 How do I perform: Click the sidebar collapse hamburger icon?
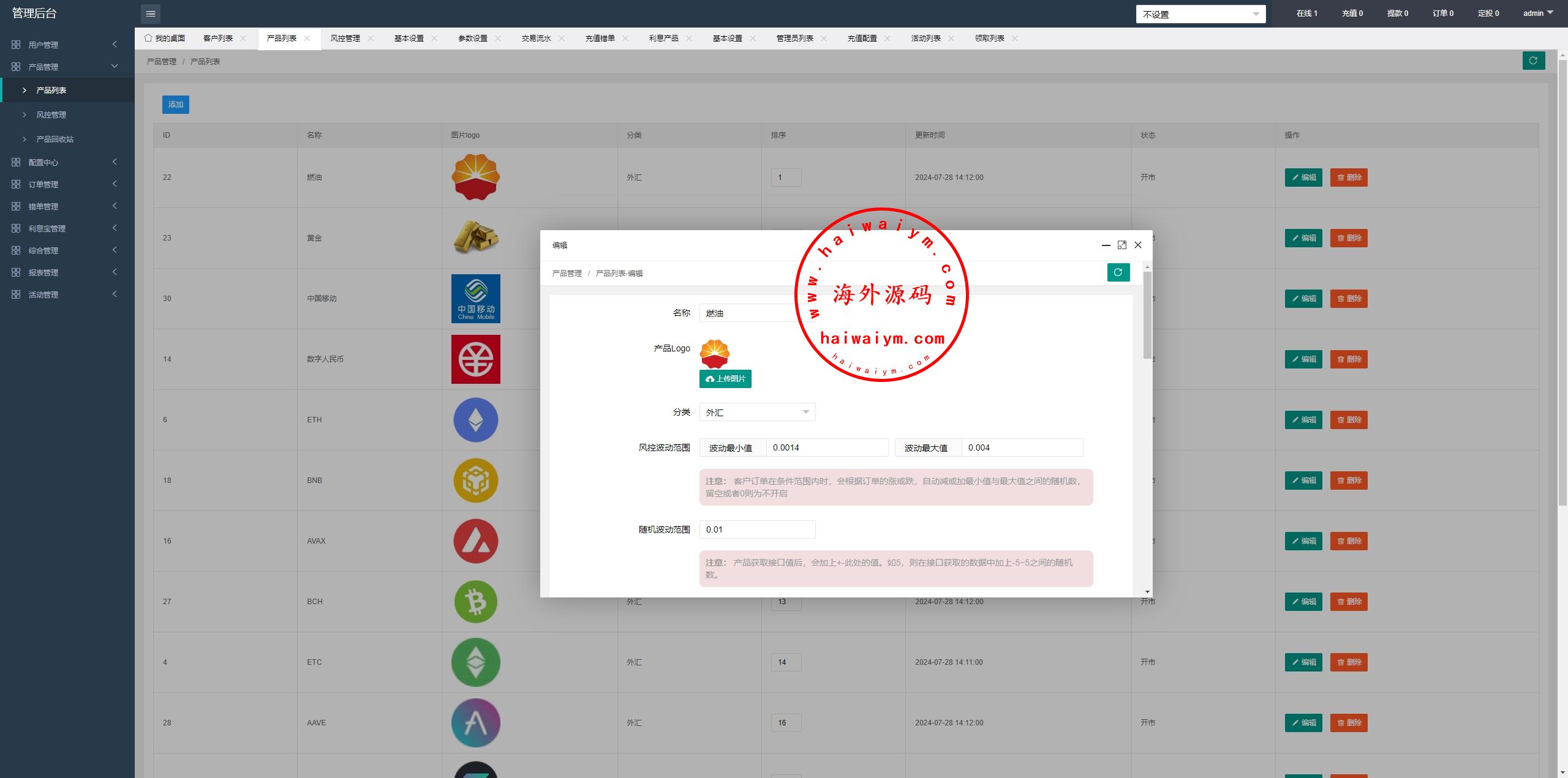click(x=151, y=13)
